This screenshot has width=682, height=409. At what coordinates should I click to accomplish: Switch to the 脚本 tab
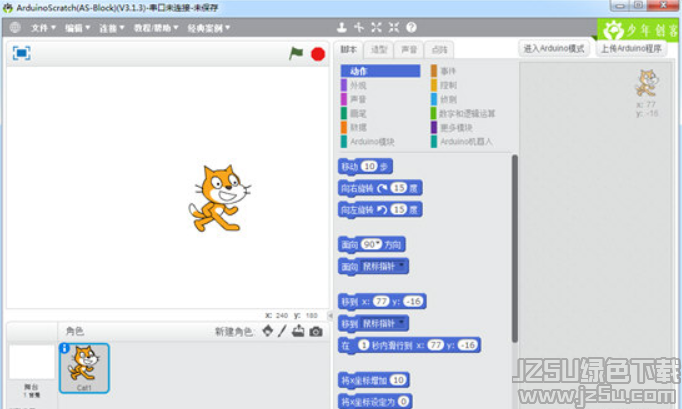tap(348, 49)
